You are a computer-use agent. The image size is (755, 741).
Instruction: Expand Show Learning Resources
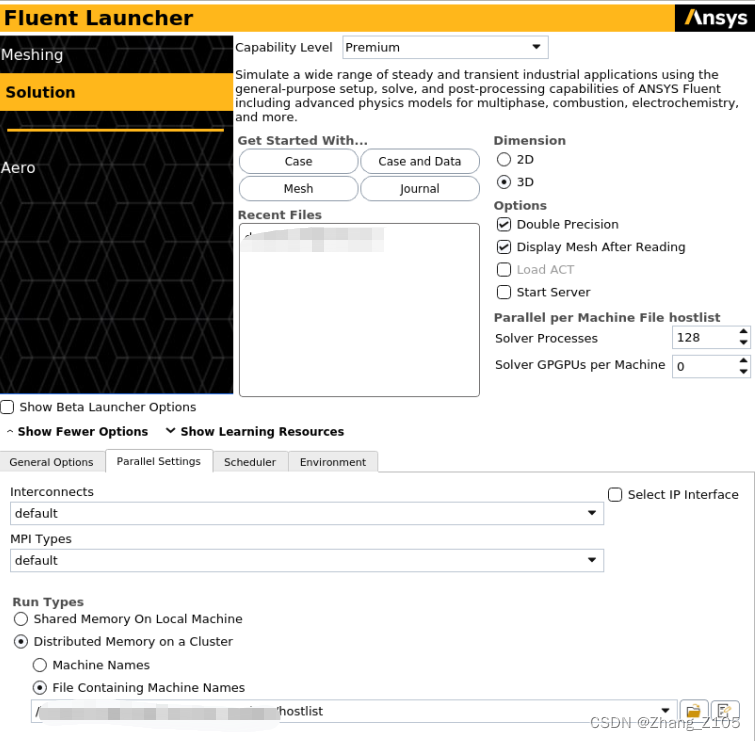[255, 432]
